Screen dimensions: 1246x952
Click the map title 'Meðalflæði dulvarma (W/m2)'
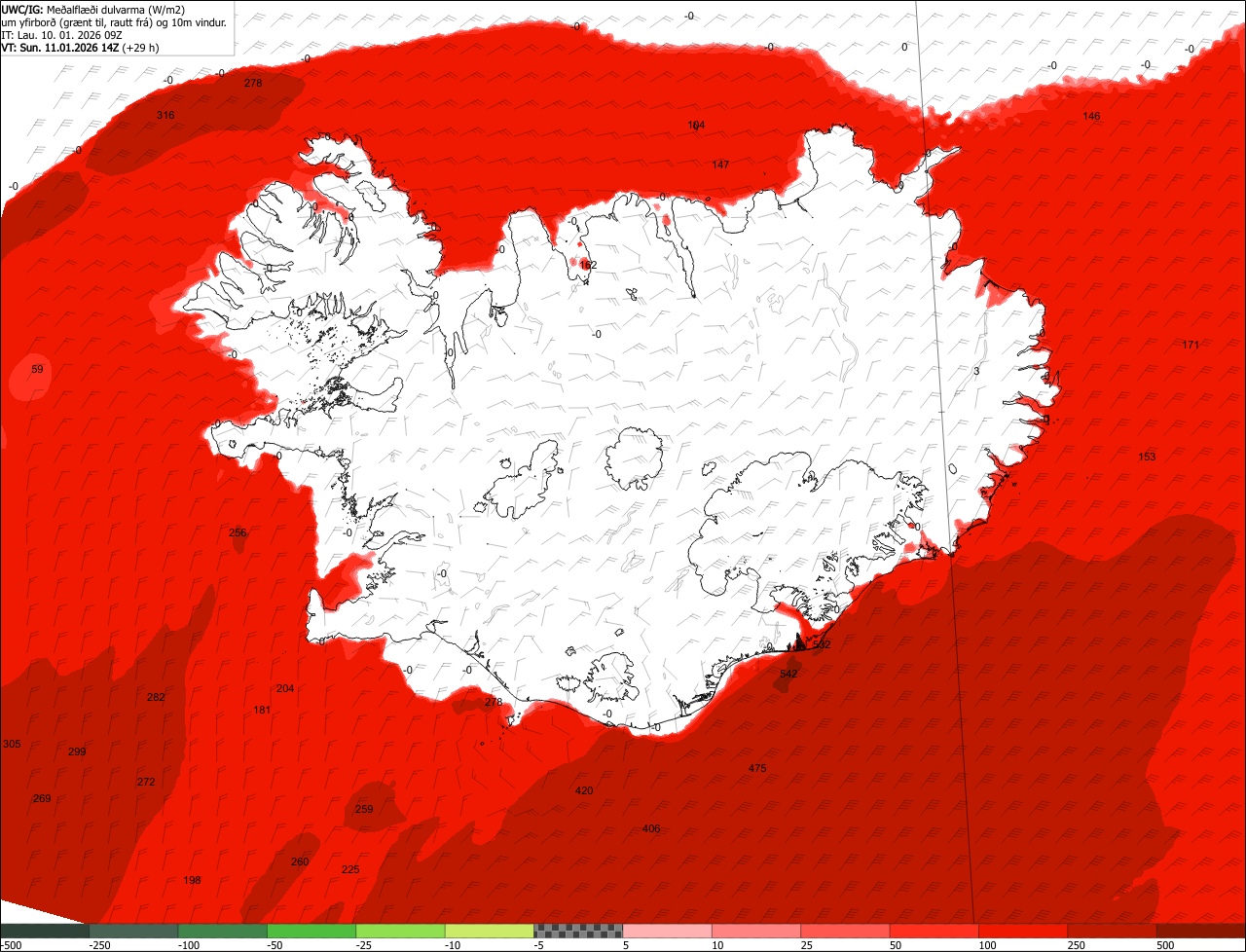[115, 9]
